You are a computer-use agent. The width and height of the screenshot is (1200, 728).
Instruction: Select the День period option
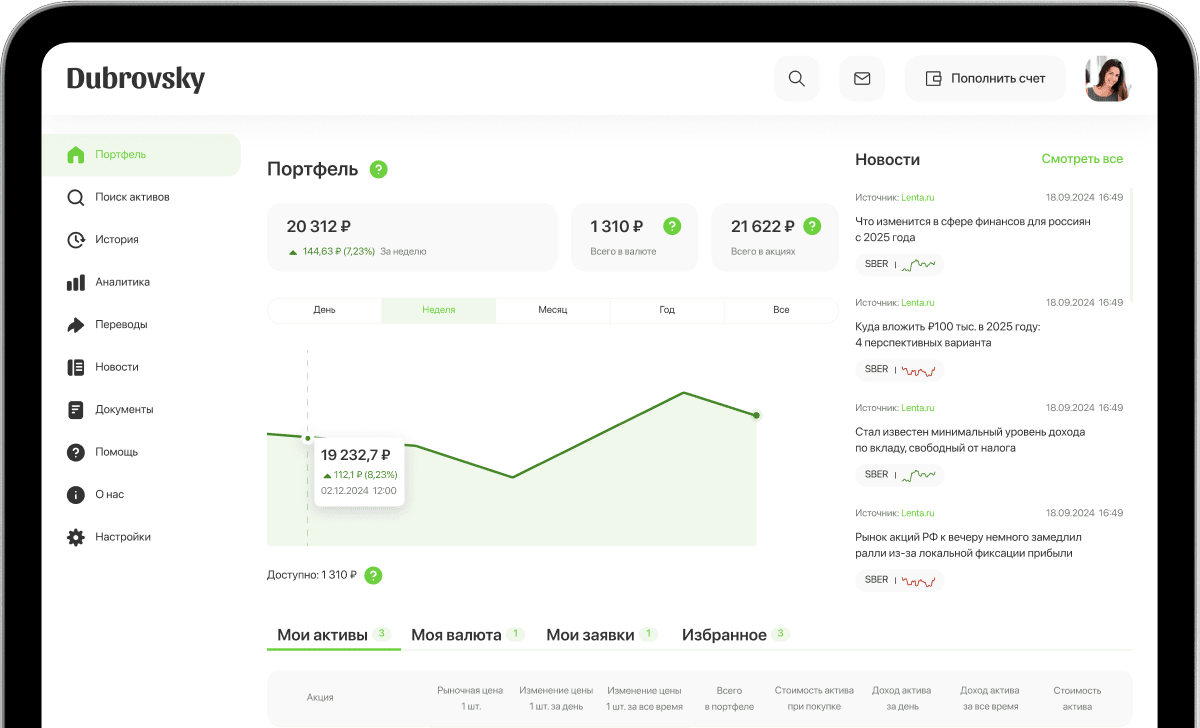[x=324, y=310]
